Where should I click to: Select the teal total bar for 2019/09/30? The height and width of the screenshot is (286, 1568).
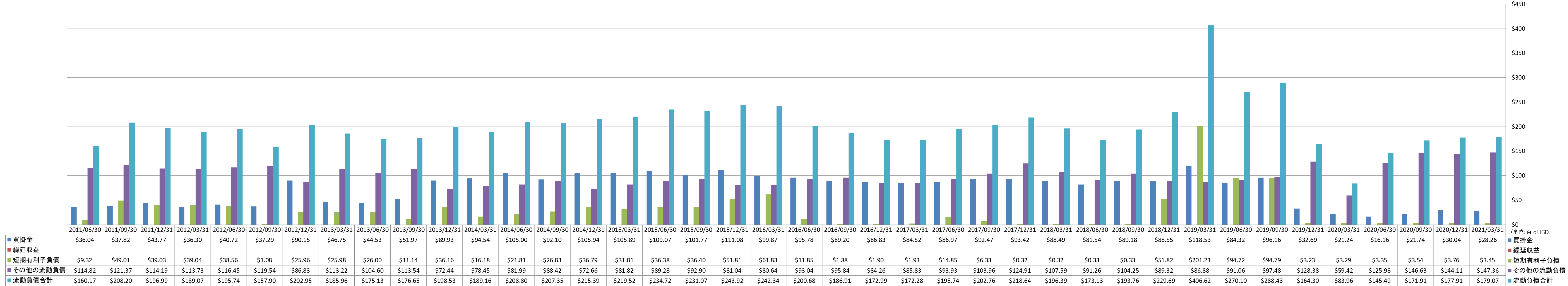[1282, 154]
